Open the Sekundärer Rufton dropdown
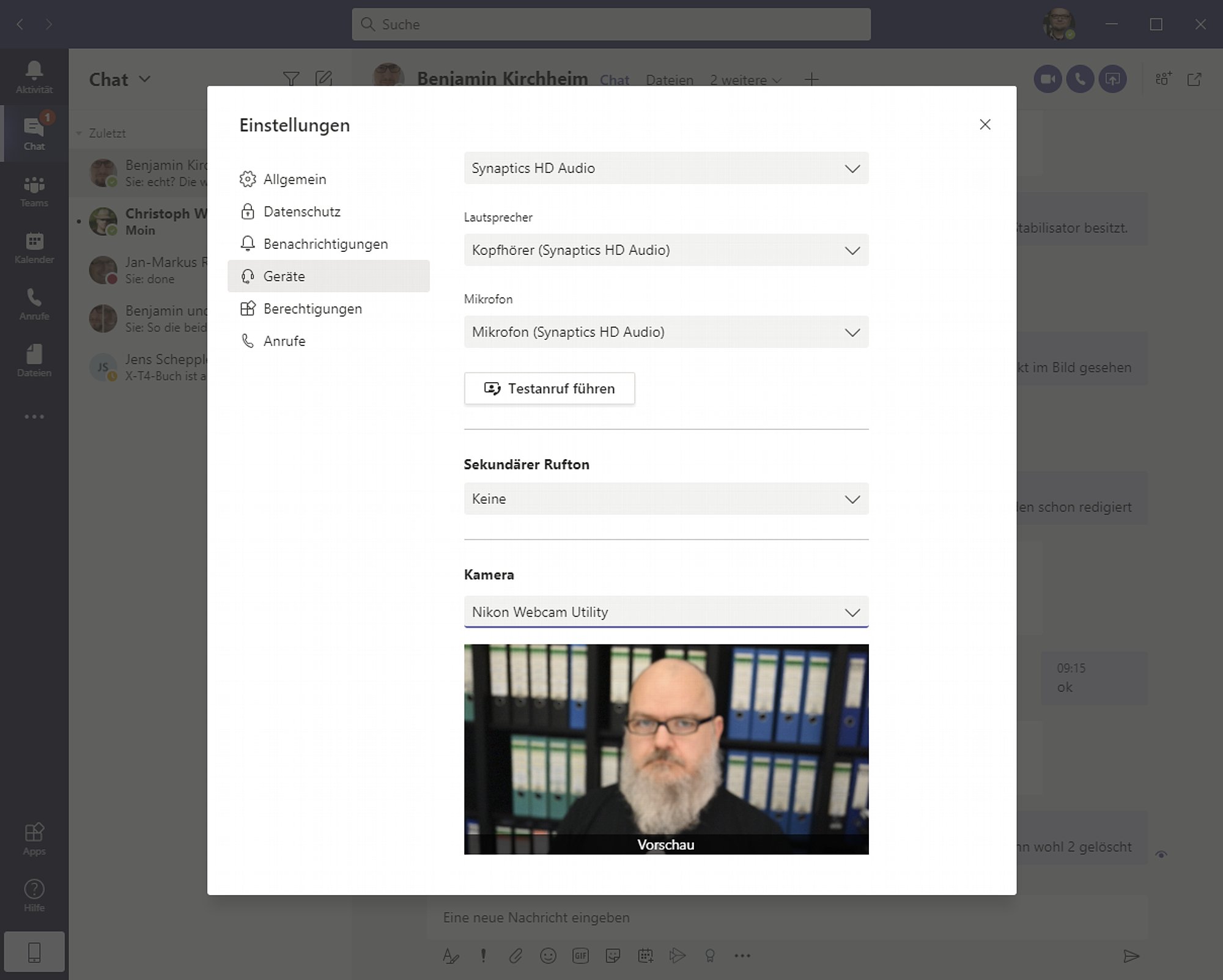 666,499
